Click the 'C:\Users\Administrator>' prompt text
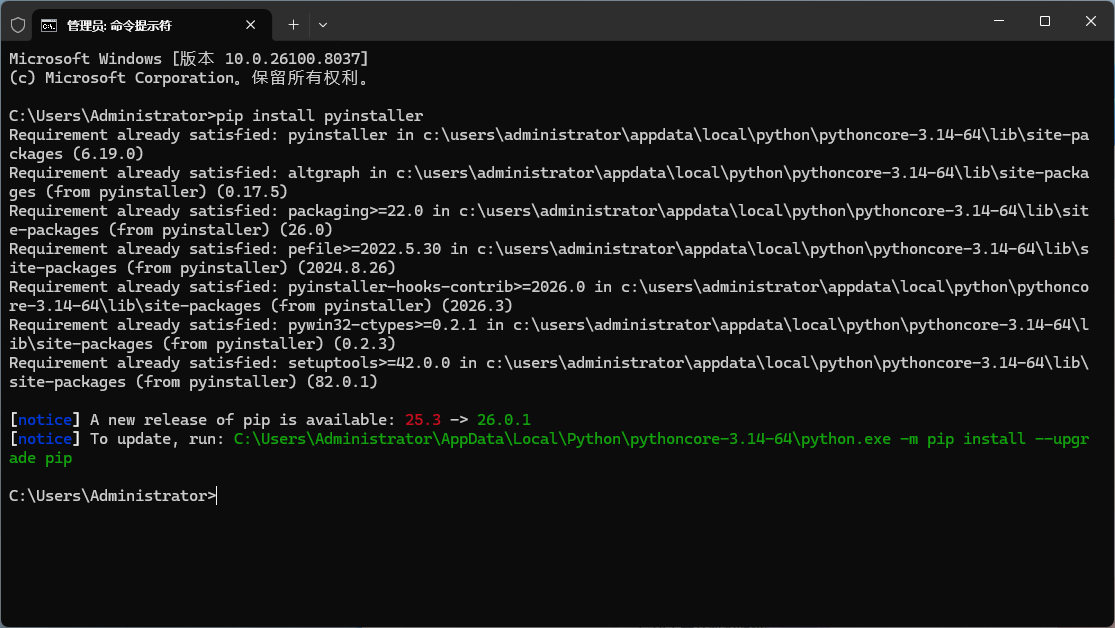 pyautogui.click(x=111, y=495)
